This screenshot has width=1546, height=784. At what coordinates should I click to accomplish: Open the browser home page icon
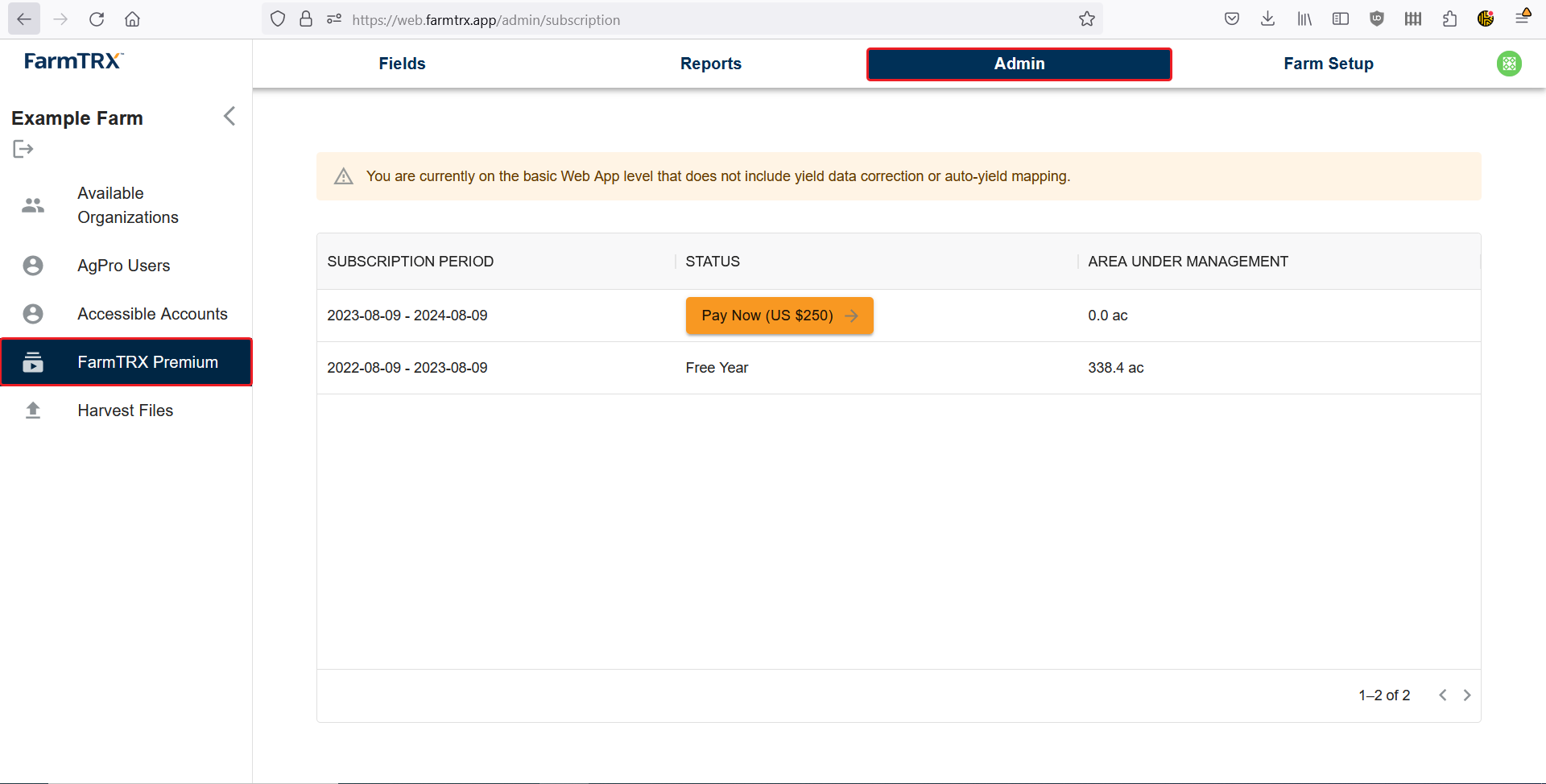[x=132, y=19]
